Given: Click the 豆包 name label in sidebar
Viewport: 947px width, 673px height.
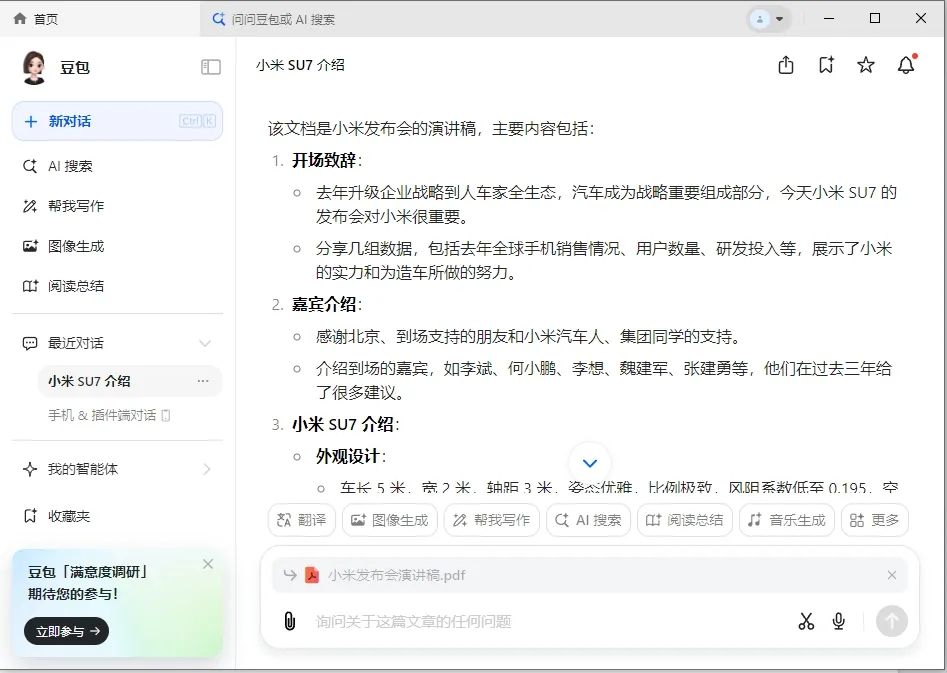Looking at the screenshot, I should coord(75,68).
